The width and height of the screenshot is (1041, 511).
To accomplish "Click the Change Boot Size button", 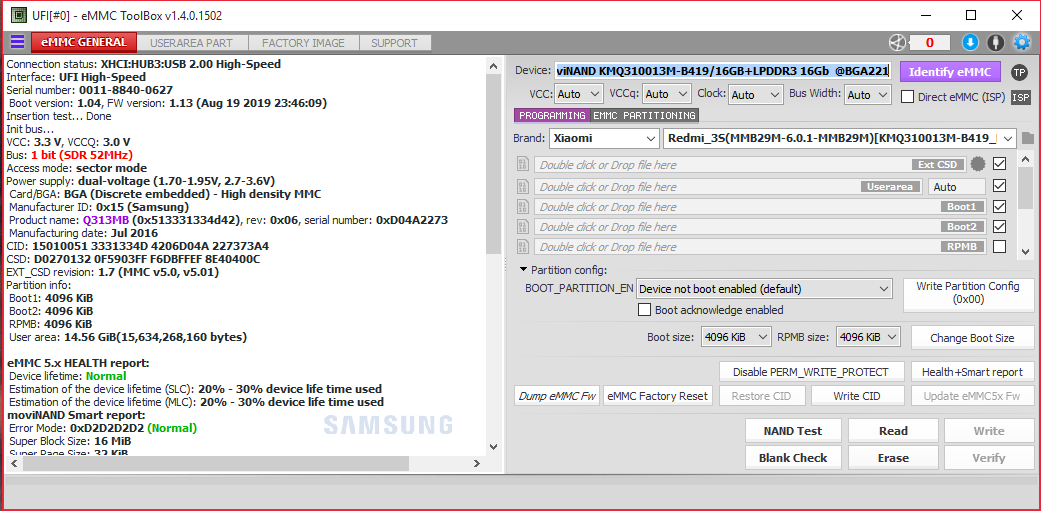I will [x=972, y=338].
